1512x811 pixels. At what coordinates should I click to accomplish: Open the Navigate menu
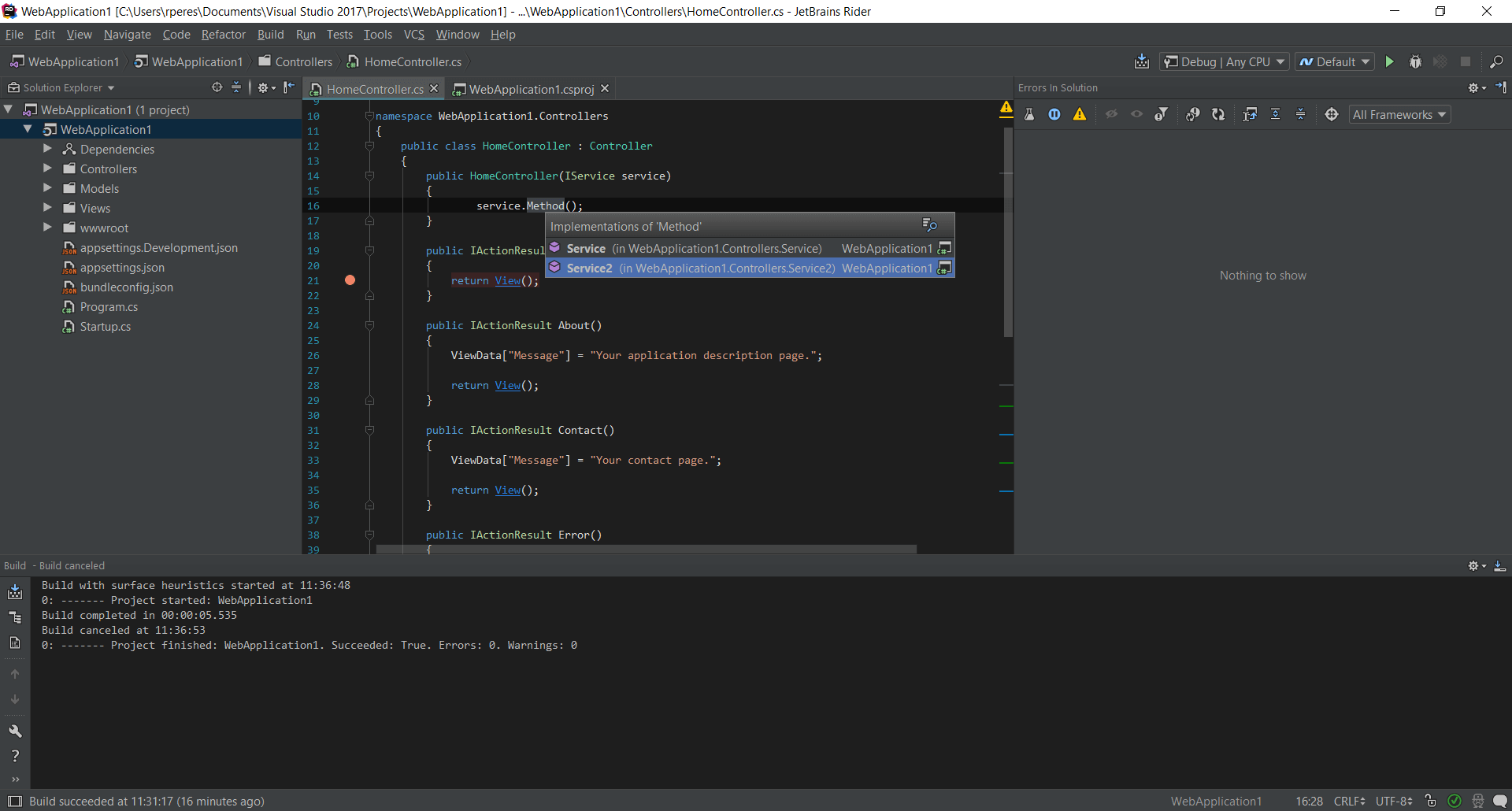pos(127,35)
